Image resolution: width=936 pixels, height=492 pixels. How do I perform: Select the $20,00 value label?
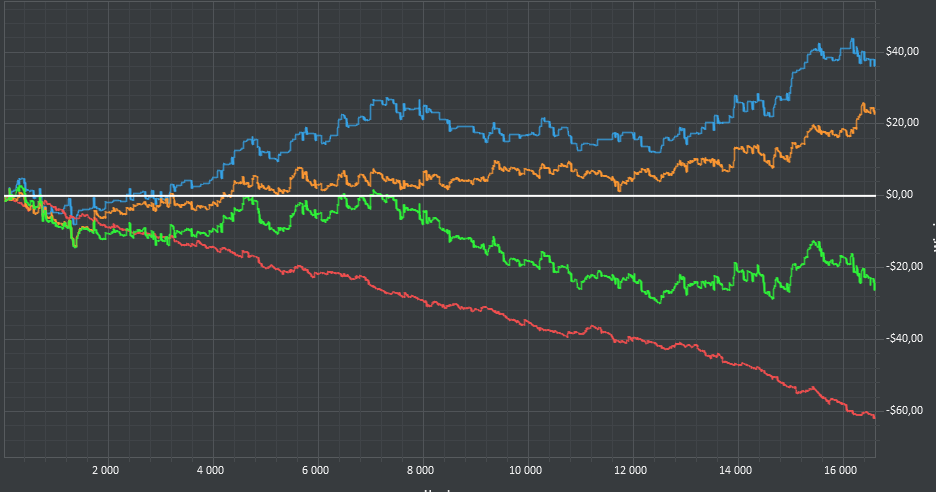click(903, 122)
